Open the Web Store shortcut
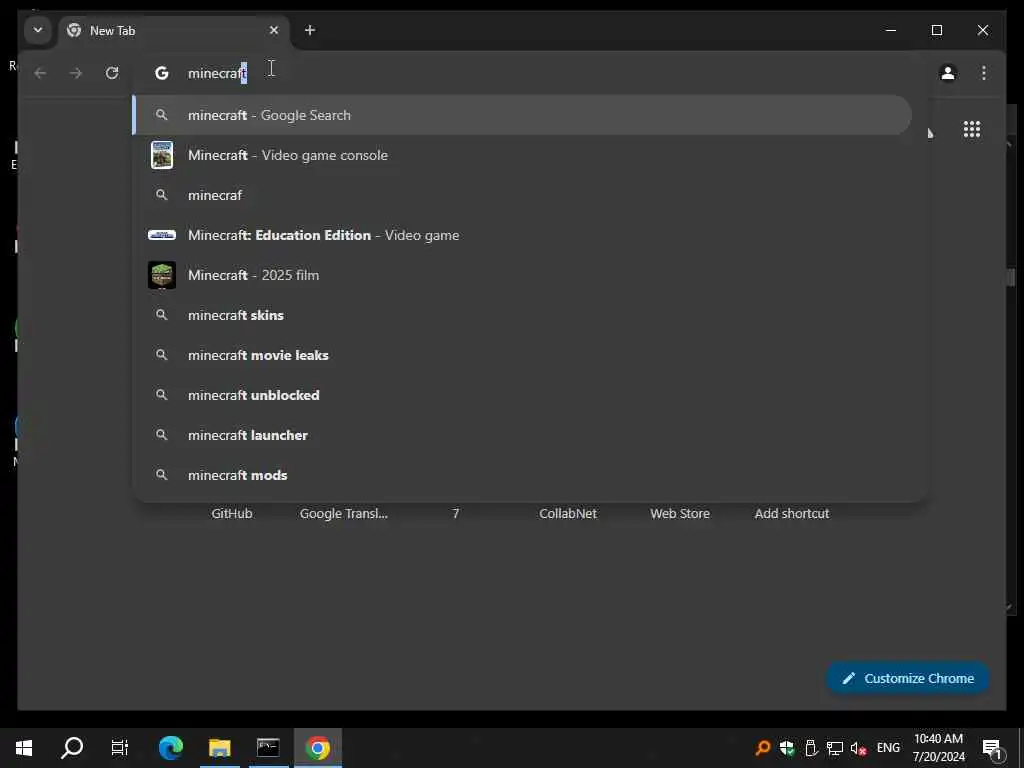This screenshot has height=768, width=1024. (680, 513)
